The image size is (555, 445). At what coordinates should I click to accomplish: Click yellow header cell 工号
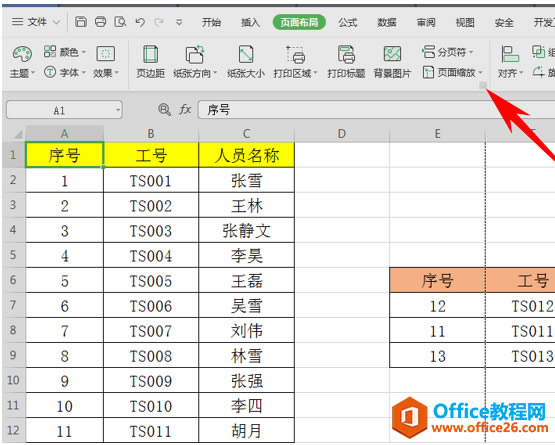(x=151, y=155)
